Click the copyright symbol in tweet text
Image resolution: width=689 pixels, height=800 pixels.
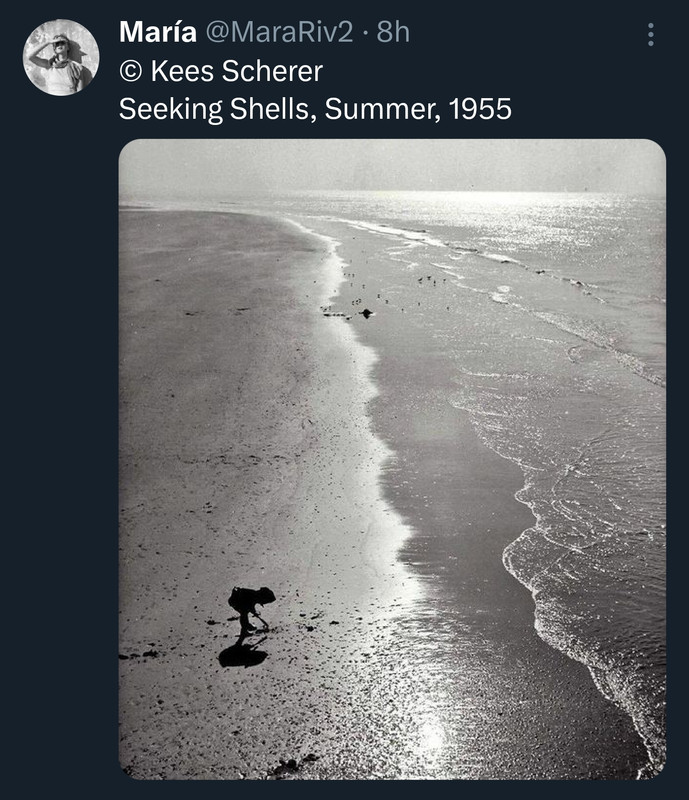[130, 71]
